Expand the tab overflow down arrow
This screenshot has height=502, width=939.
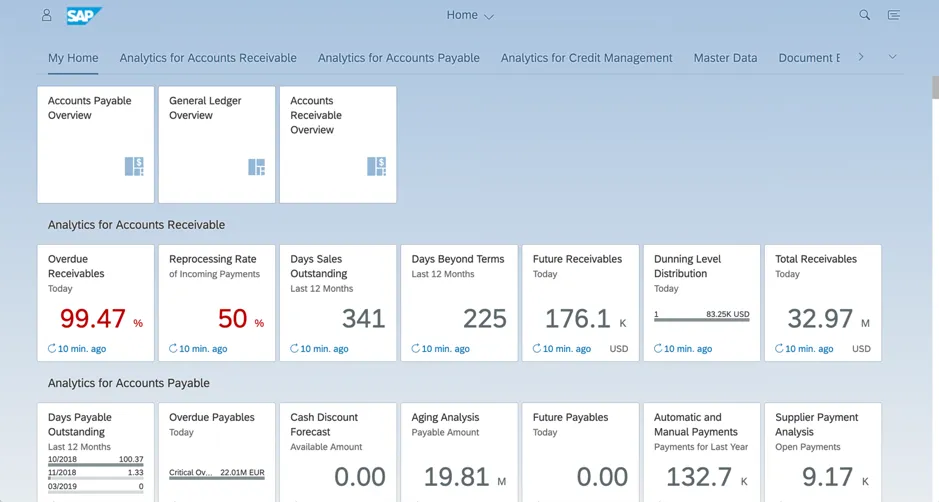point(892,57)
